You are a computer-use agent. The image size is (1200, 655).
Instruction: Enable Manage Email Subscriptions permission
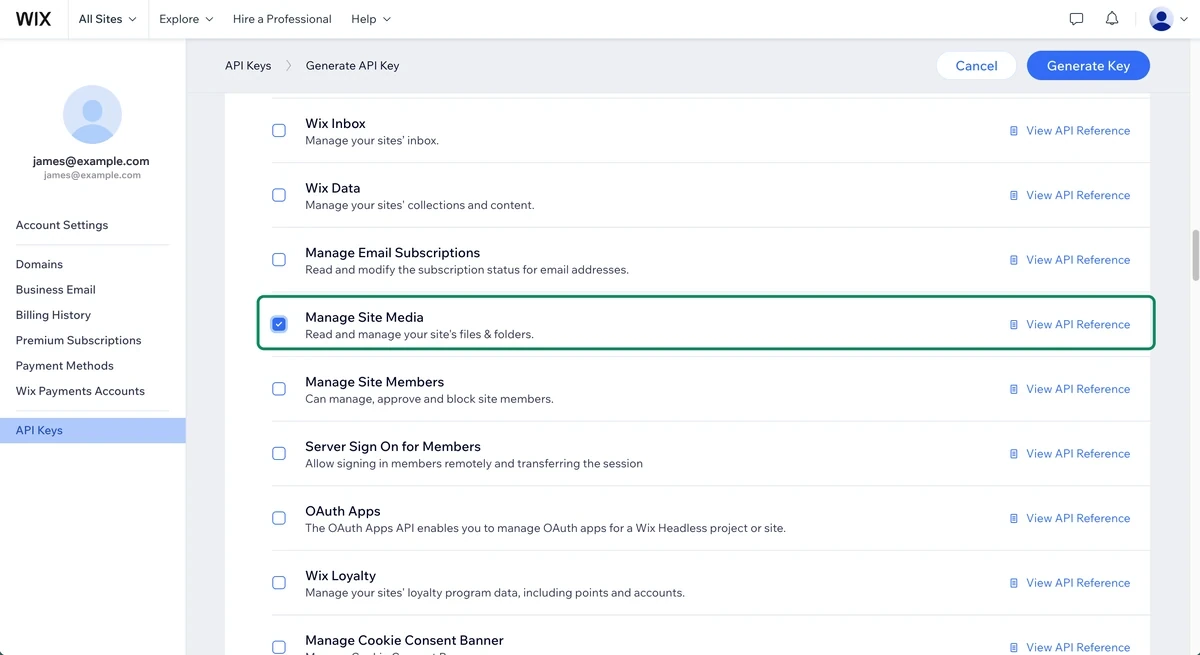[279, 260]
